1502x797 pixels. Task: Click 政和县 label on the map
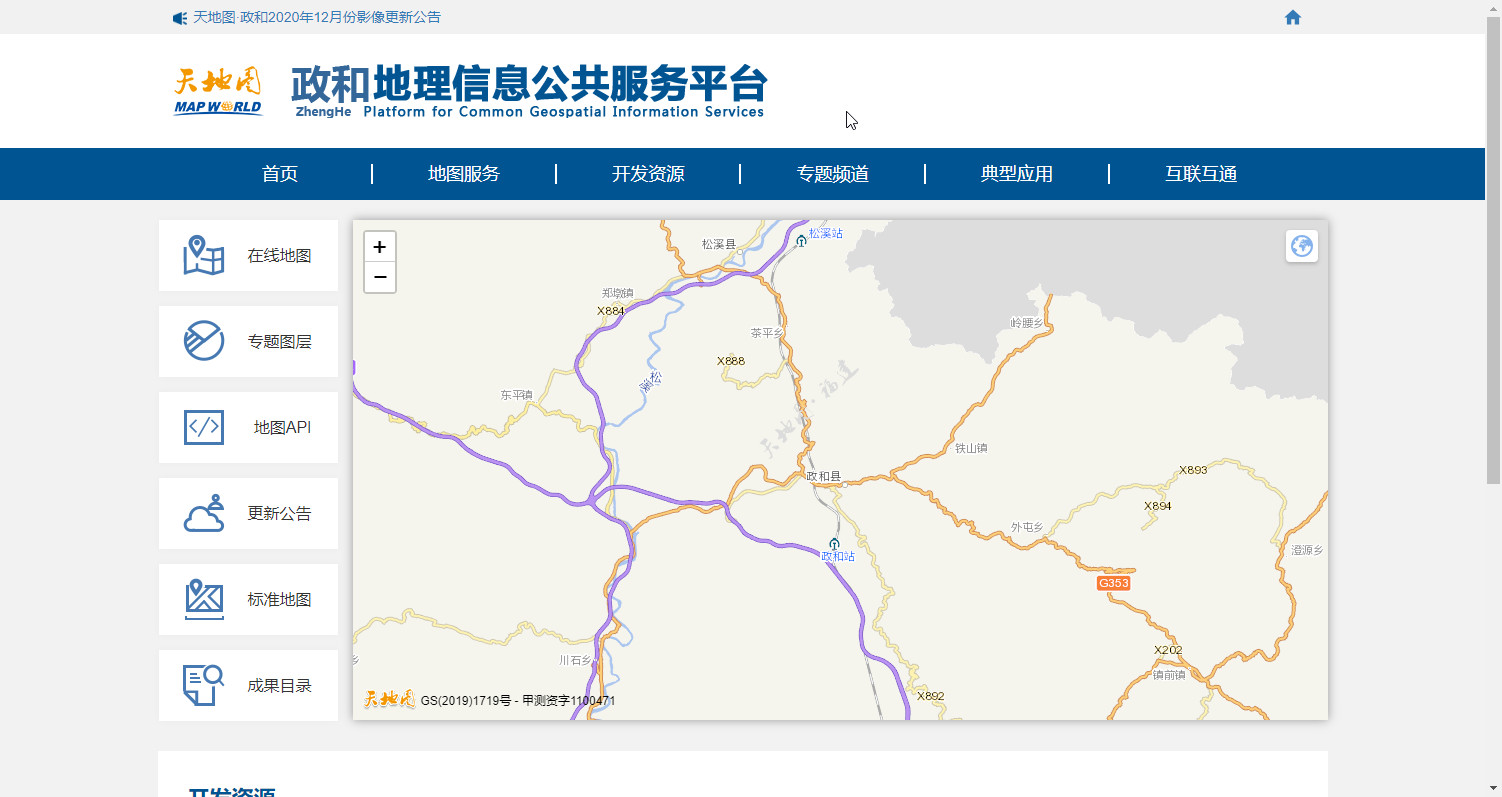point(824,477)
